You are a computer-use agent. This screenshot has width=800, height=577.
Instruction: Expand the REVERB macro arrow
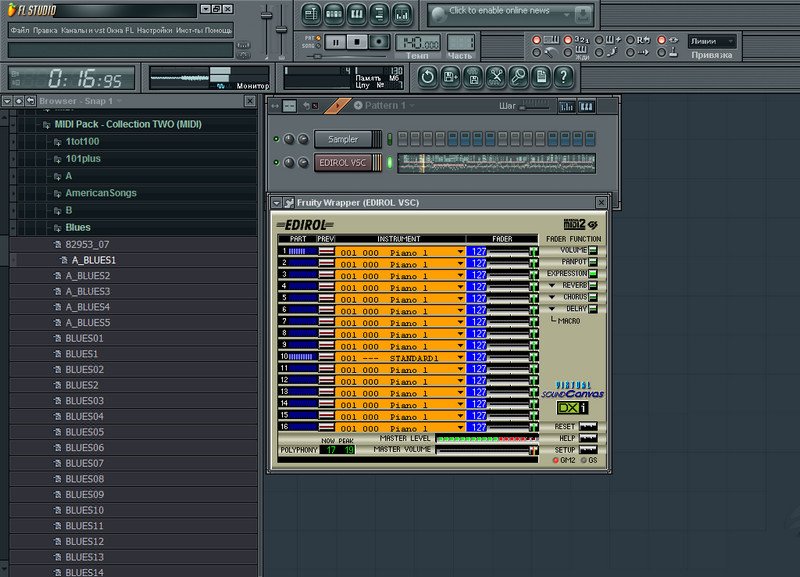click(551, 285)
